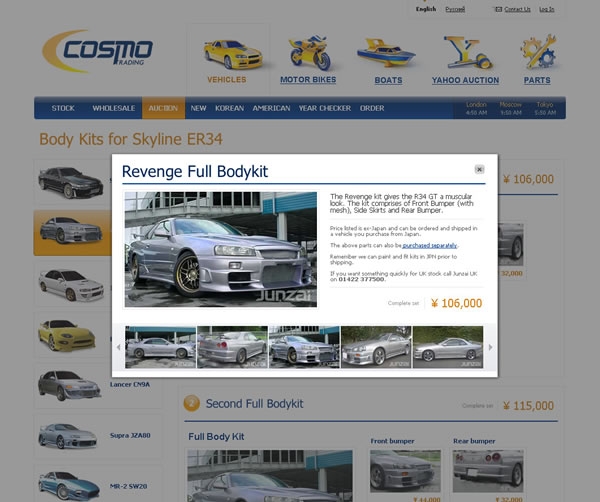Screen dimensions: 600x502
Task: Click the phone number 01422 377500
Action: tap(361, 279)
